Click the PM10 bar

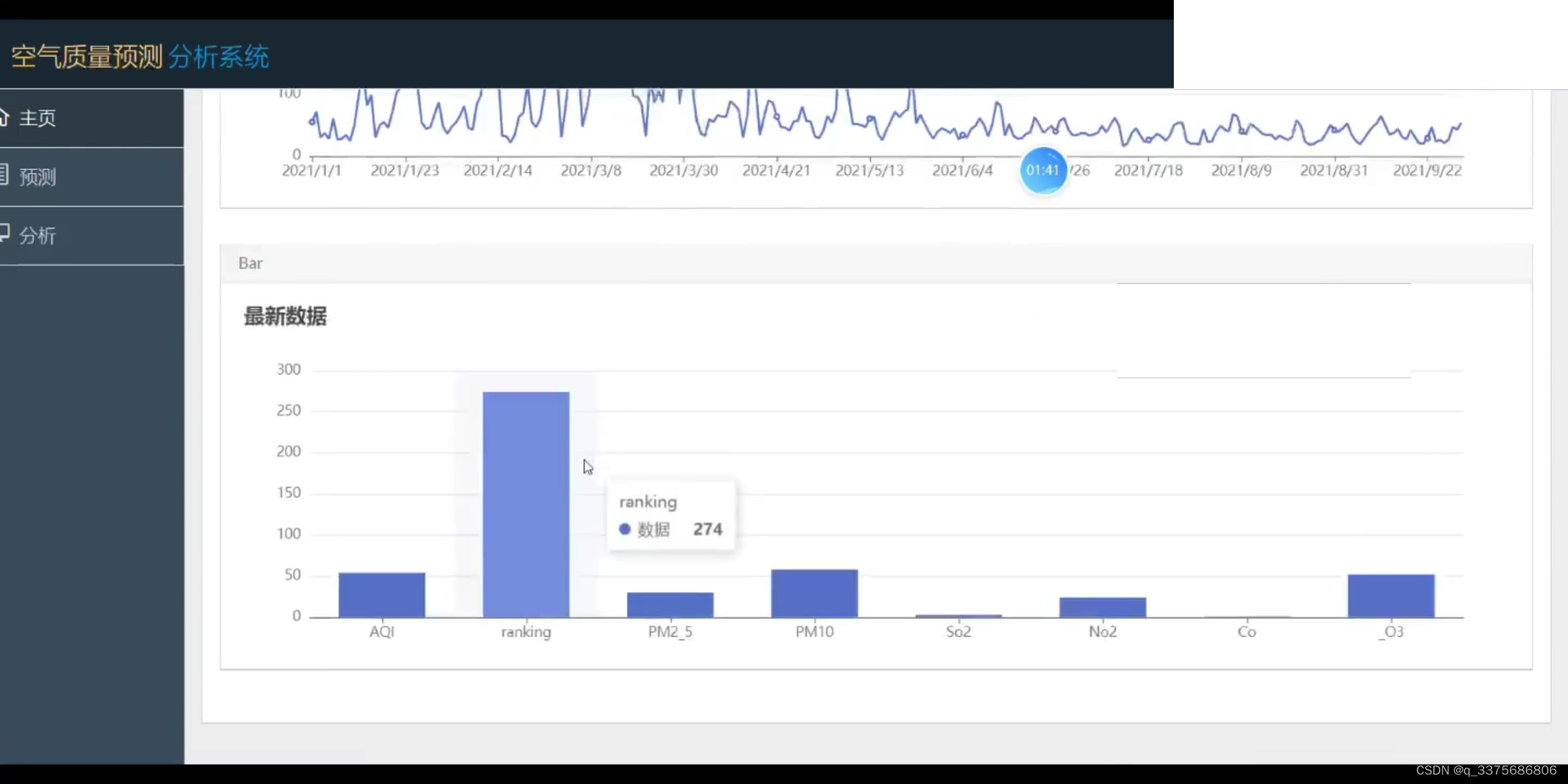[814, 593]
